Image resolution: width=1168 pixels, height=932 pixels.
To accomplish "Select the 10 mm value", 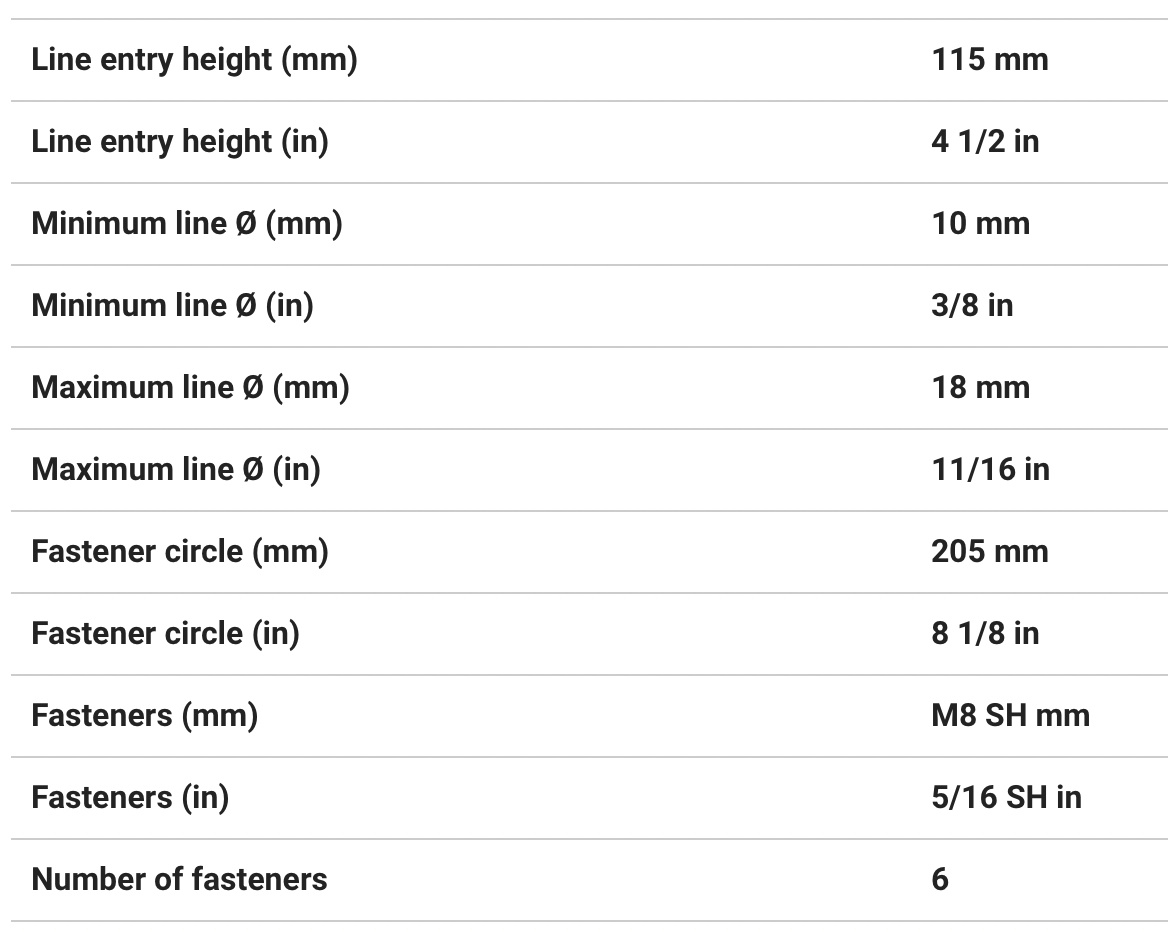I will [x=979, y=224].
